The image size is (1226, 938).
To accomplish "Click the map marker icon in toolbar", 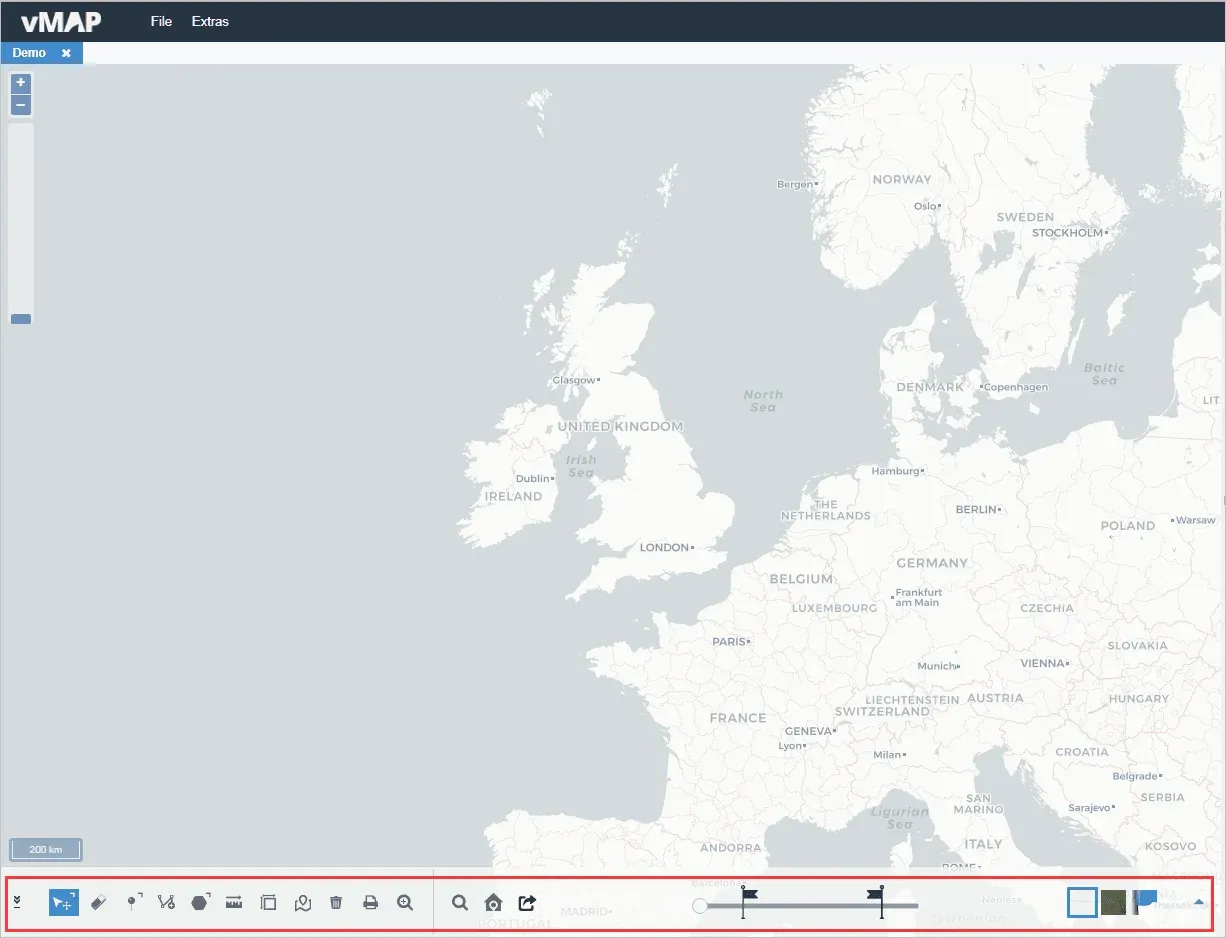I will tap(303, 902).
